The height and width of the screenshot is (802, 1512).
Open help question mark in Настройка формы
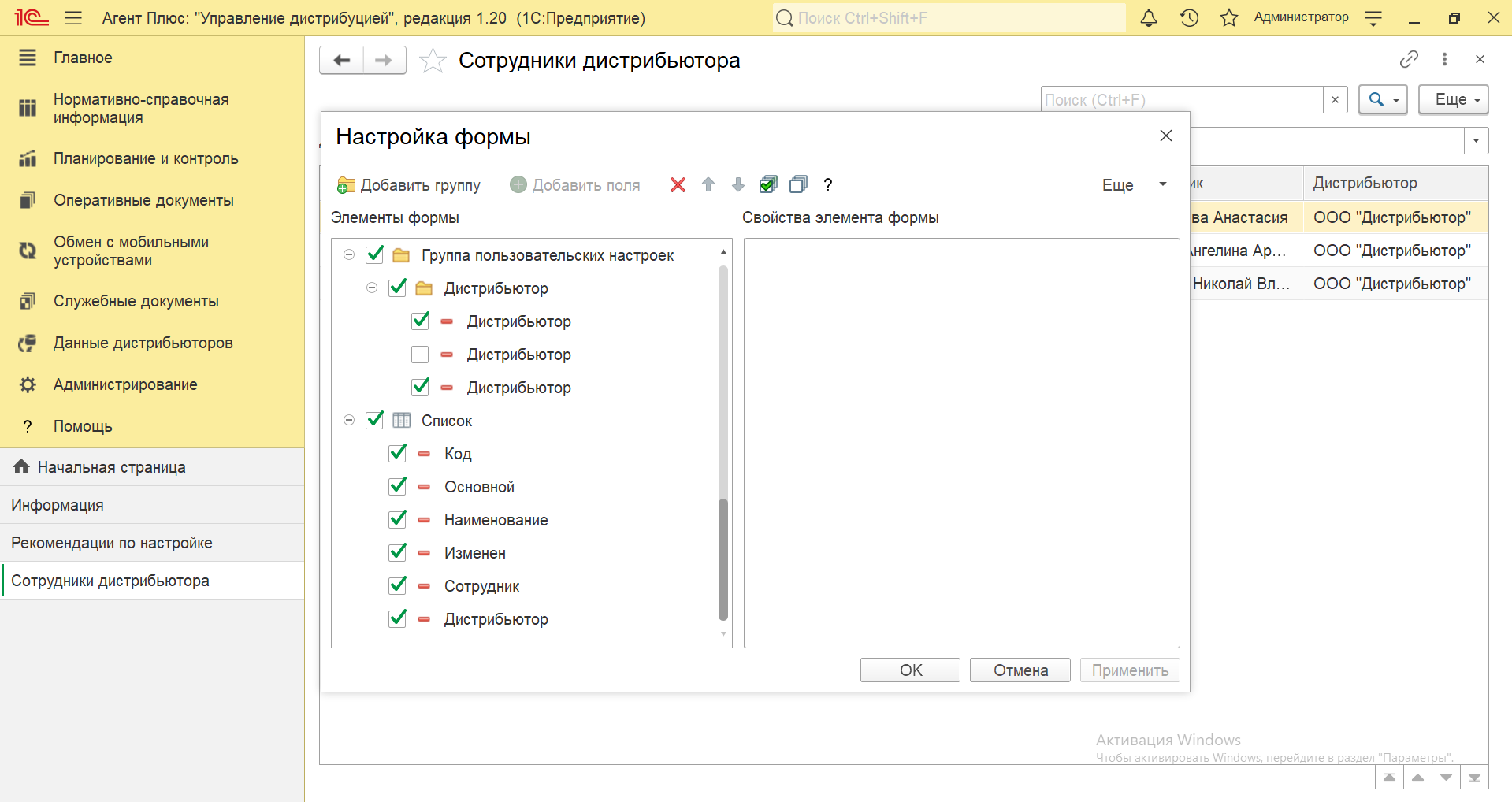(x=828, y=184)
